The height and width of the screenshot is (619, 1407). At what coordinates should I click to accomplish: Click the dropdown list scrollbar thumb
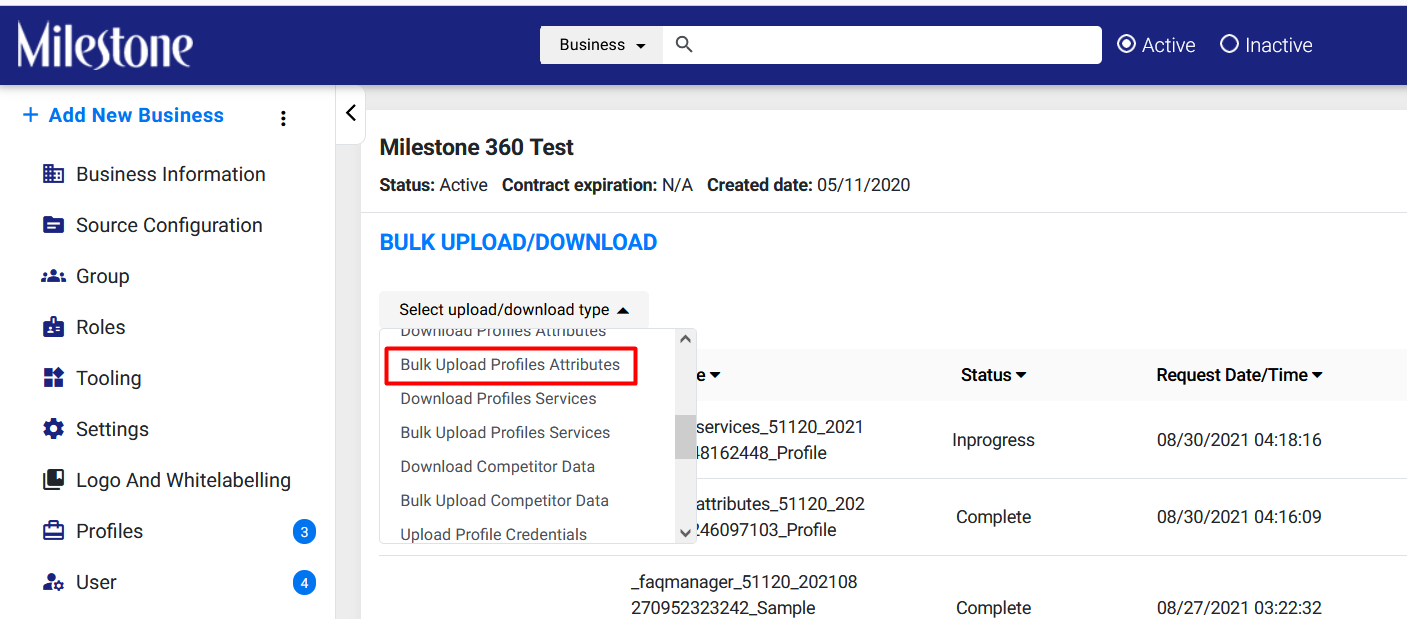coord(685,437)
